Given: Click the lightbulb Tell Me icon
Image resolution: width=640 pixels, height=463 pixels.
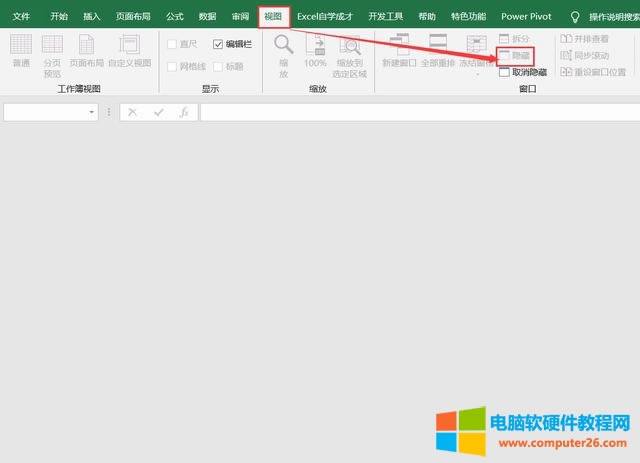Looking at the screenshot, I should point(575,17).
